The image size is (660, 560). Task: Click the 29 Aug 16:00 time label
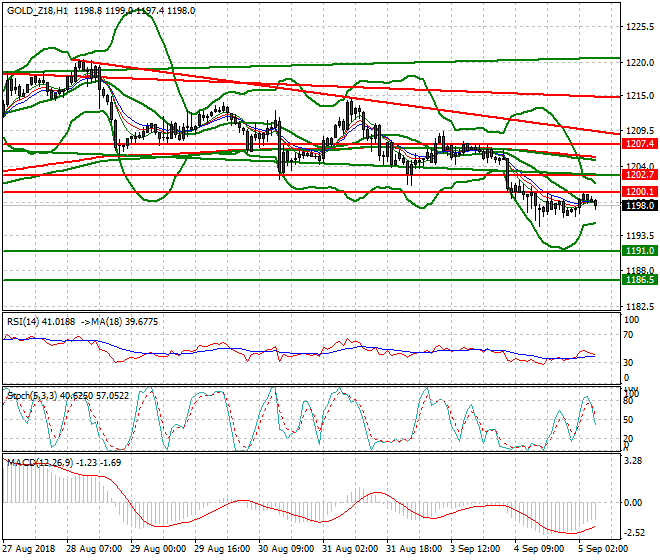click(x=222, y=549)
